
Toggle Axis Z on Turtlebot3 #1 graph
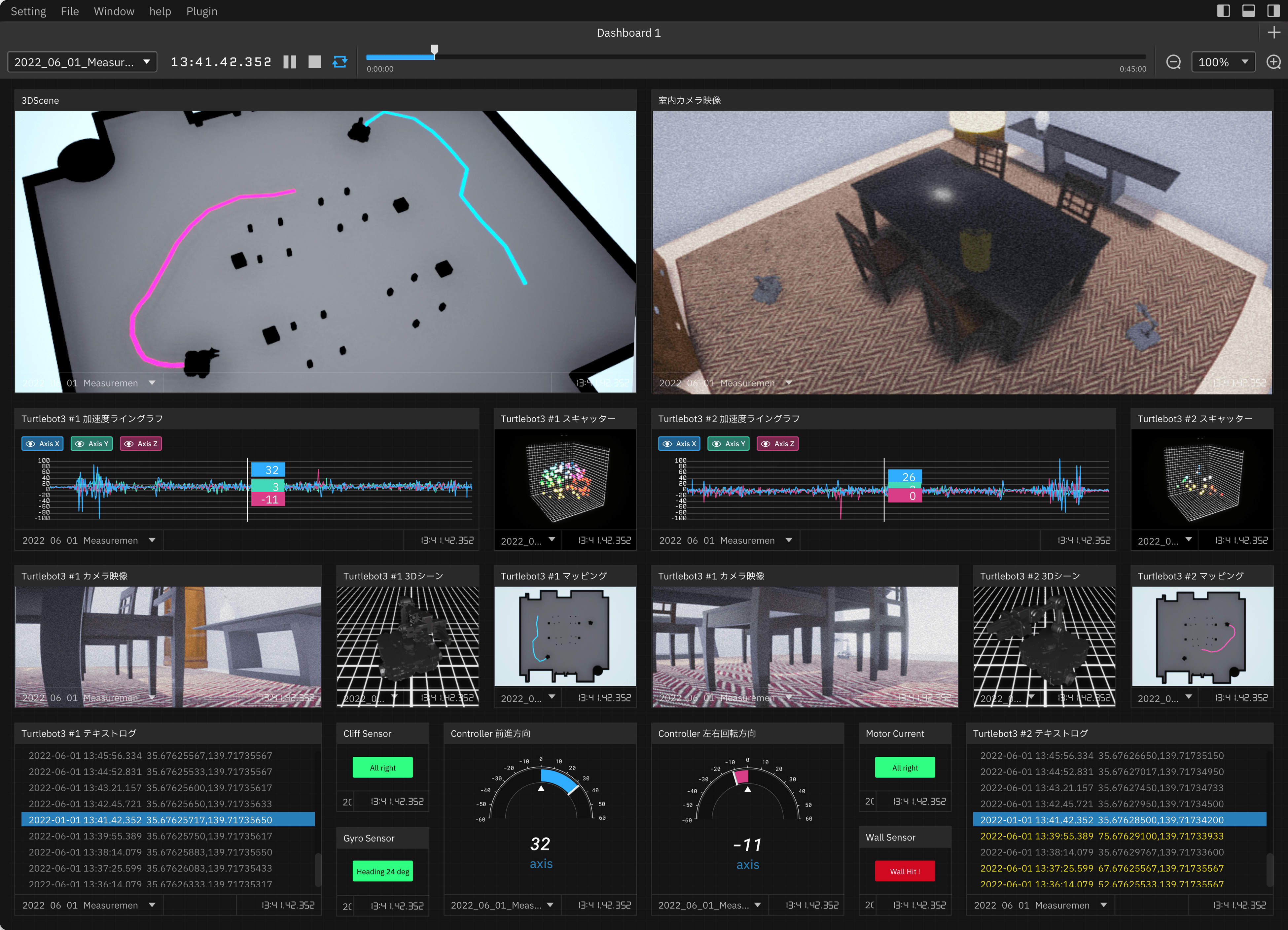[x=141, y=443]
